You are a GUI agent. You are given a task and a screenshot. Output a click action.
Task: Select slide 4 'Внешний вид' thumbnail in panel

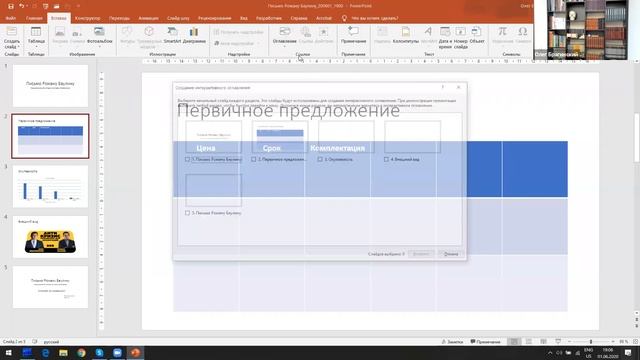coord(50,237)
